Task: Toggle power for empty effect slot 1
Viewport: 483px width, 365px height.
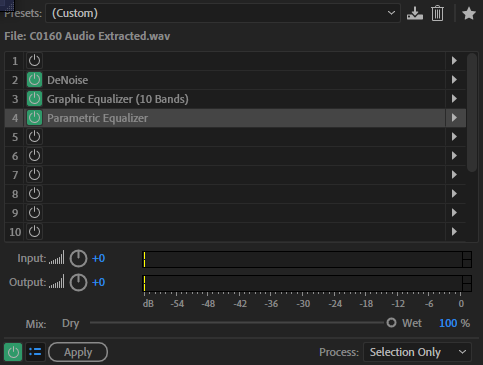Action: click(x=34, y=61)
